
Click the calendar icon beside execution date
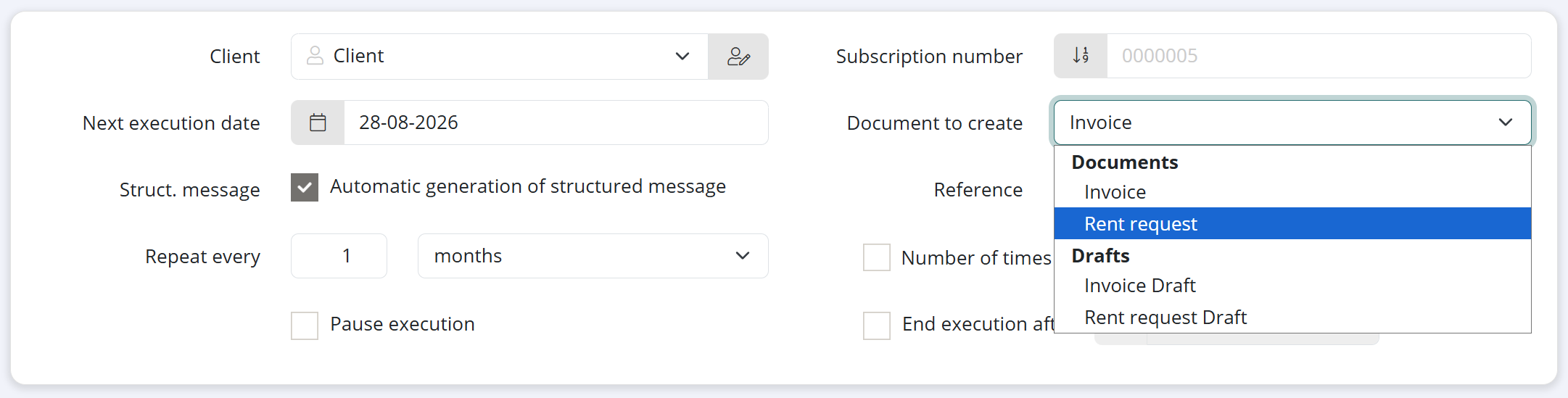click(318, 123)
